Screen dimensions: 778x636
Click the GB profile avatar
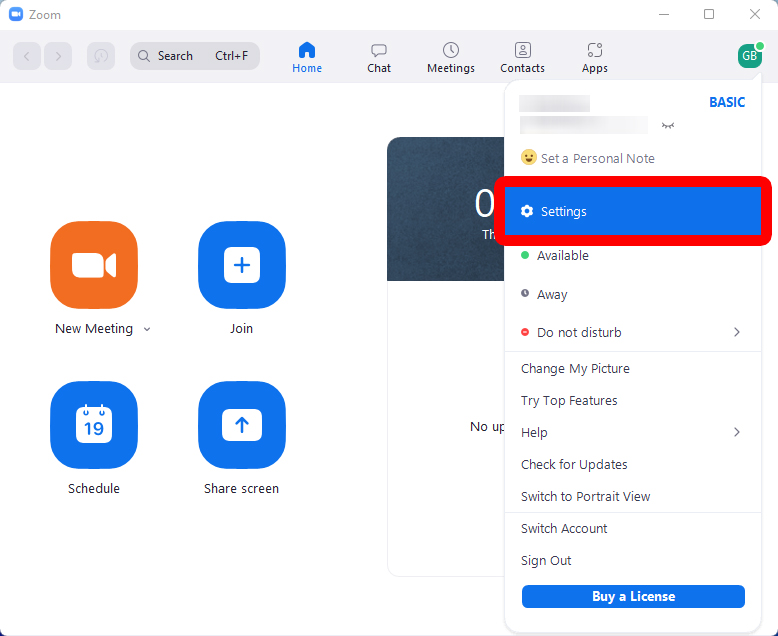click(x=749, y=56)
